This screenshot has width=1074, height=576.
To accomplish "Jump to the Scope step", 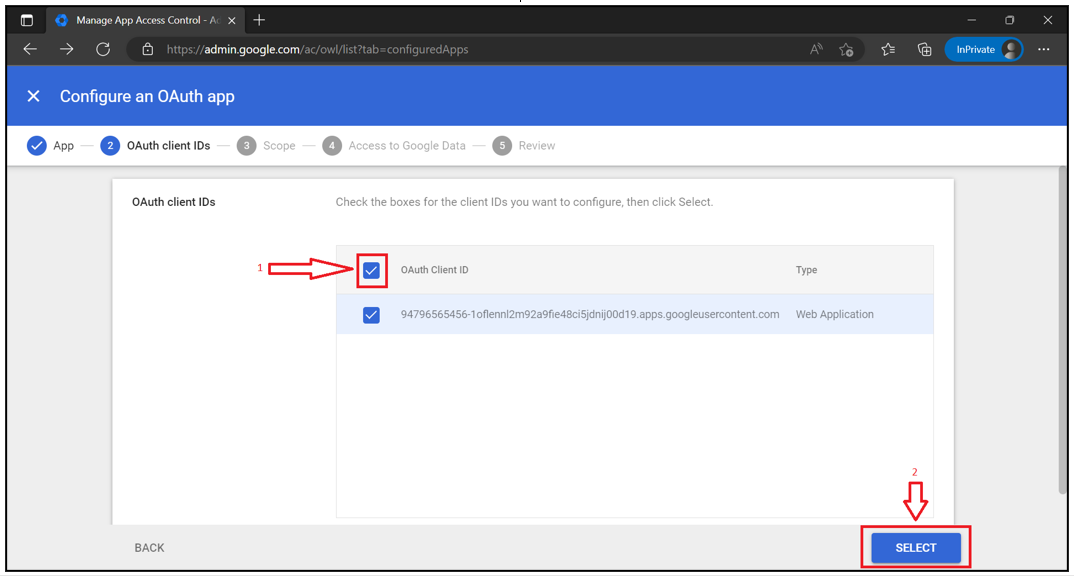I will click(x=266, y=146).
